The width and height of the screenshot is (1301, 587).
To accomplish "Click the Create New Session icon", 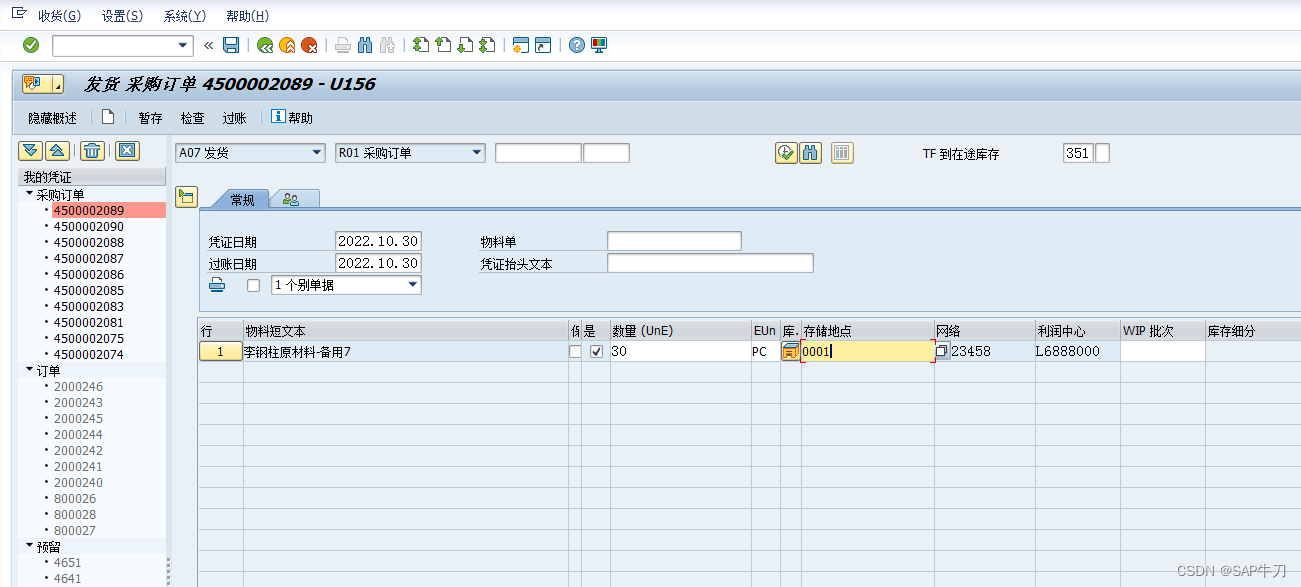I will point(521,45).
